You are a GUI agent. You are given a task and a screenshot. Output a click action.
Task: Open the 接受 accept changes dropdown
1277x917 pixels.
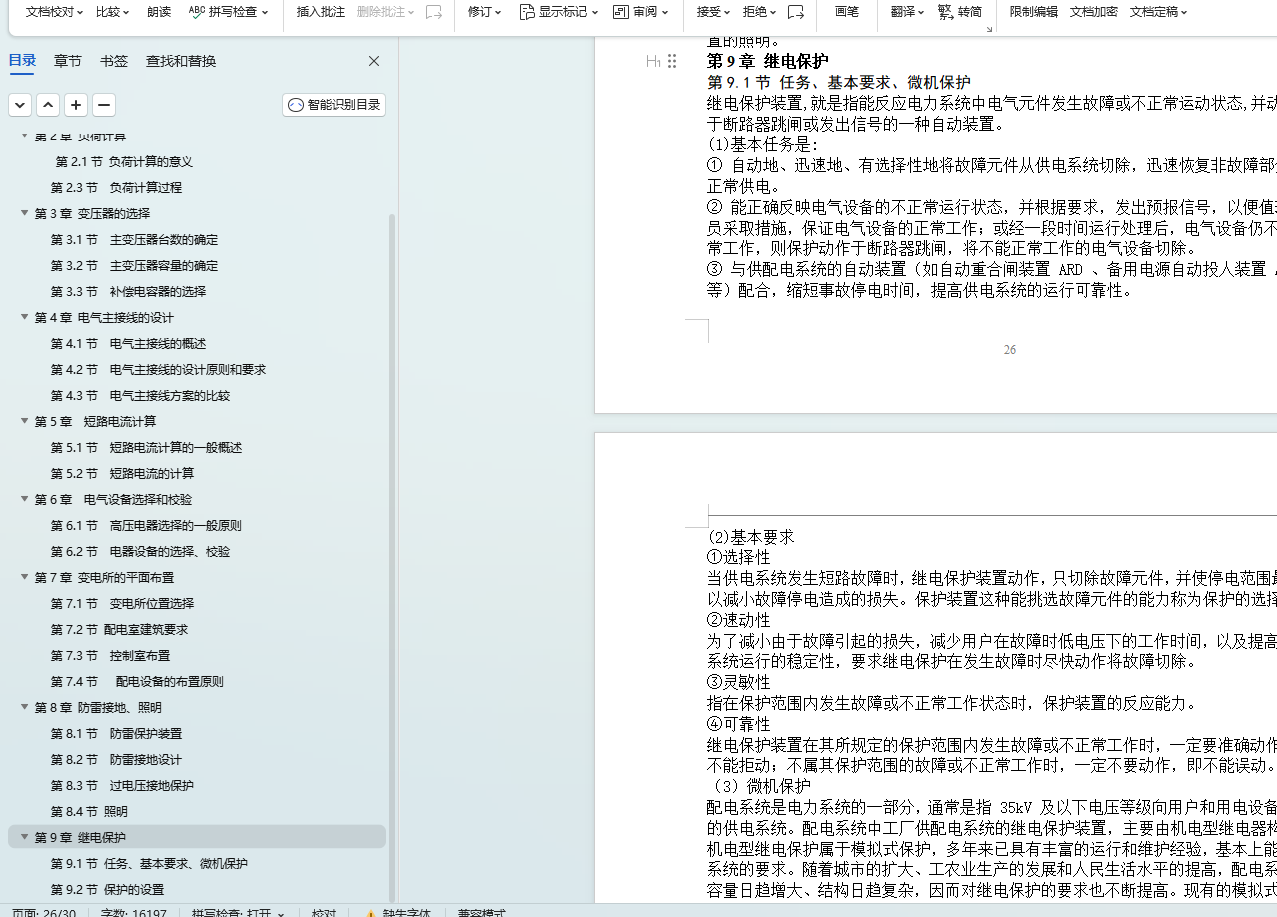[714, 12]
